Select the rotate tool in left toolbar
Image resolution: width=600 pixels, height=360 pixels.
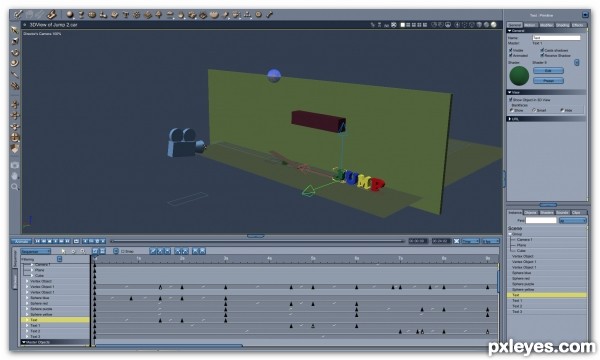(15, 52)
